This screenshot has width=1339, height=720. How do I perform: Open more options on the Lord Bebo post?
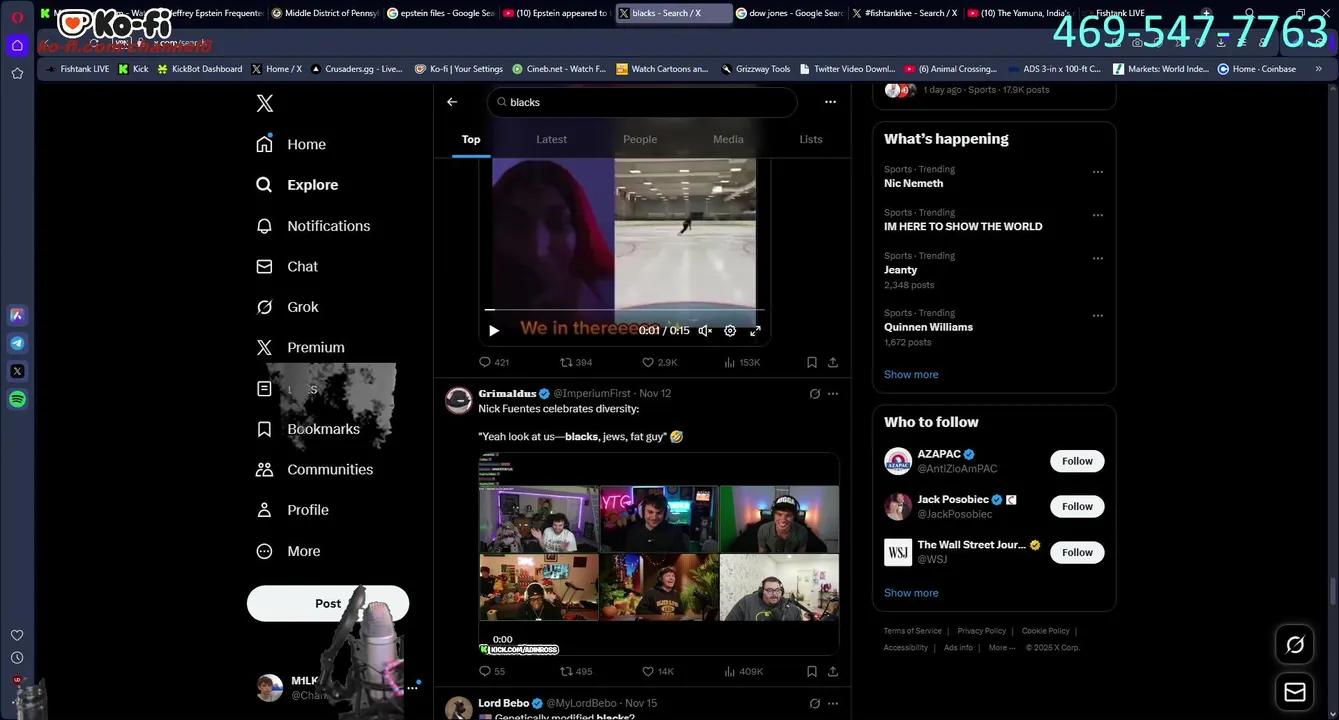point(833,704)
